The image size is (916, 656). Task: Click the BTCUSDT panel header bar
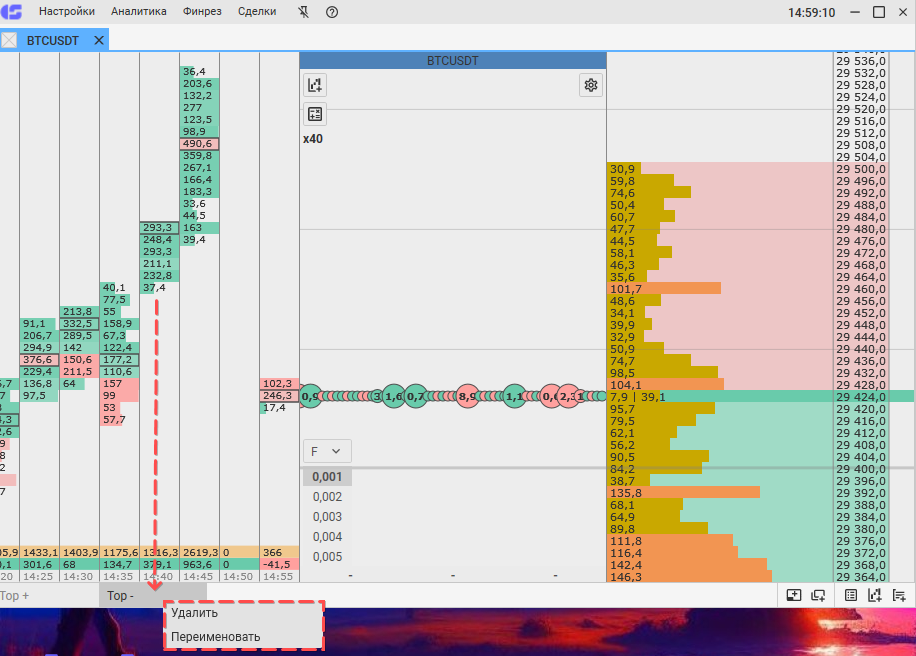(453, 61)
